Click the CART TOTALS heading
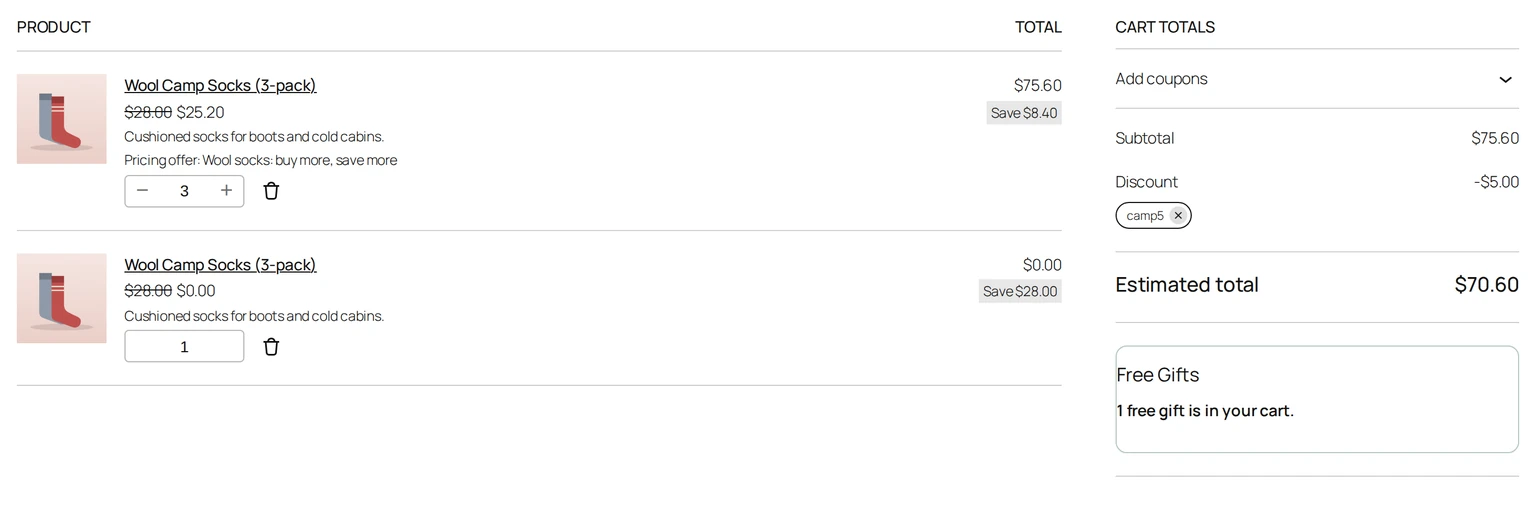The width and height of the screenshot is (1536, 516). (x=1165, y=27)
